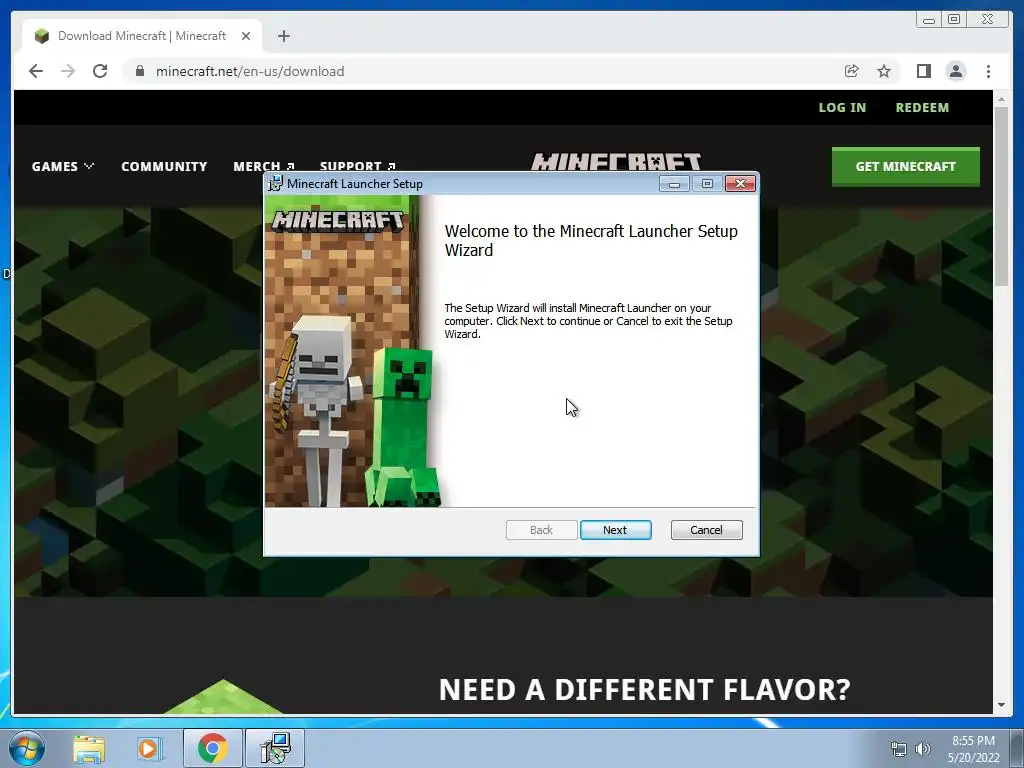The image size is (1024, 768).
Task: Click the Welcome to the Minecraft Launcher Setup Wizard heading
Action: point(591,240)
